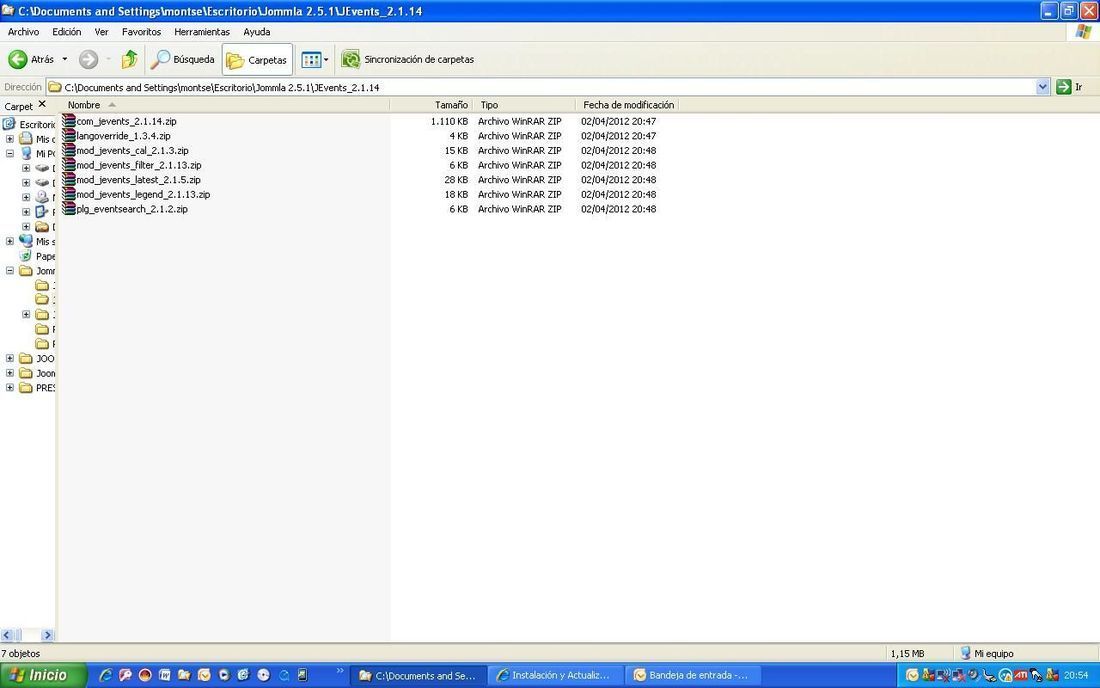Expand the JOO folder tree node
The image size is (1100, 688).
pyautogui.click(x=10, y=358)
